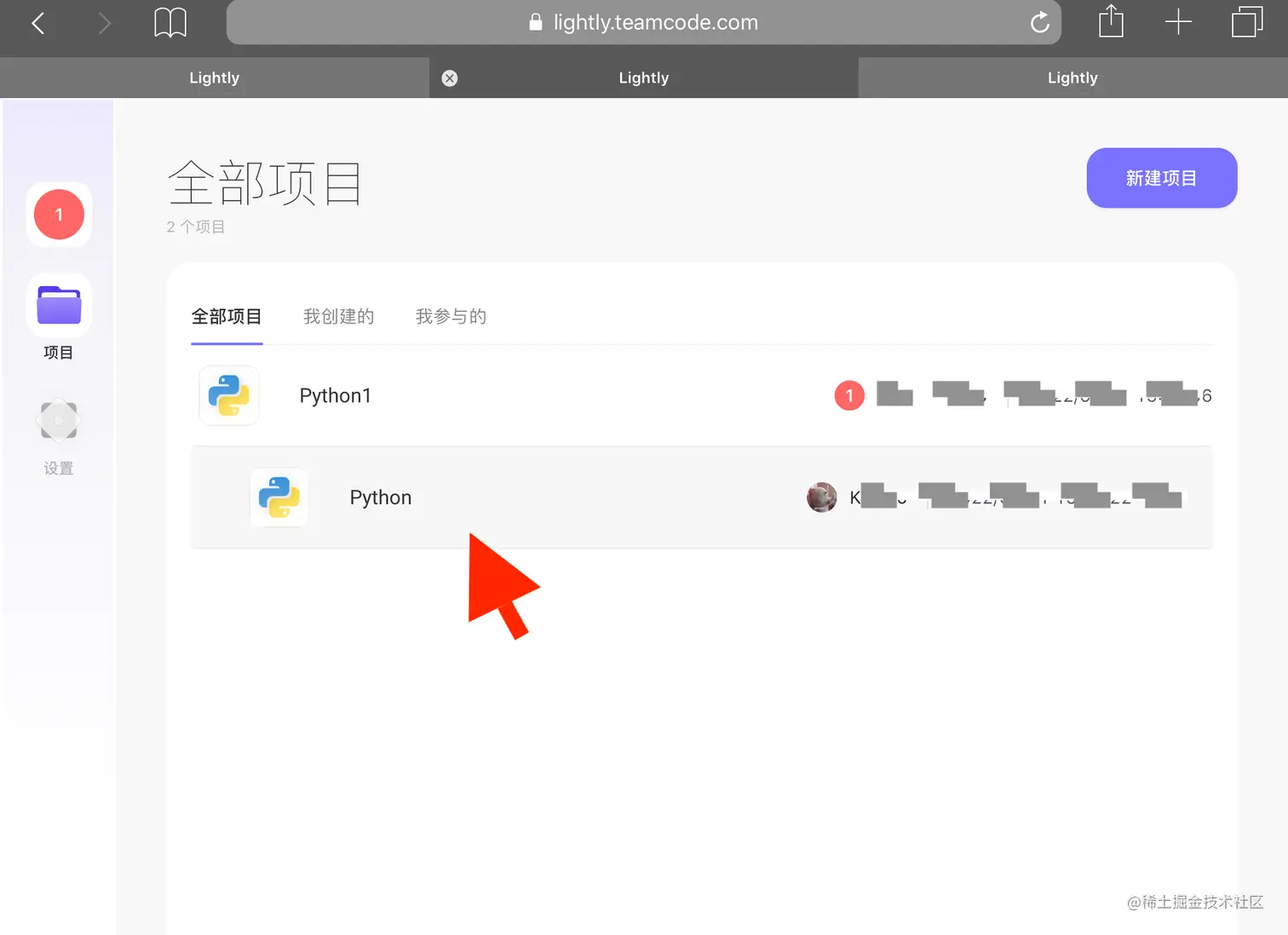
Task: Reload the lightly.teamcode.com page
Action: pyautogui.click(x=1039, y=22)
